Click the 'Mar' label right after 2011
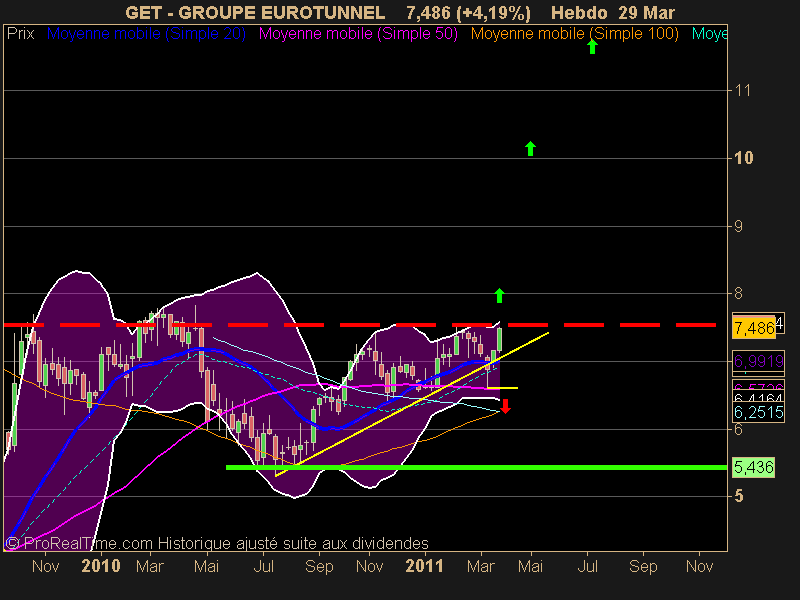Viewport: 800px width, 600px height. (481, 566)
